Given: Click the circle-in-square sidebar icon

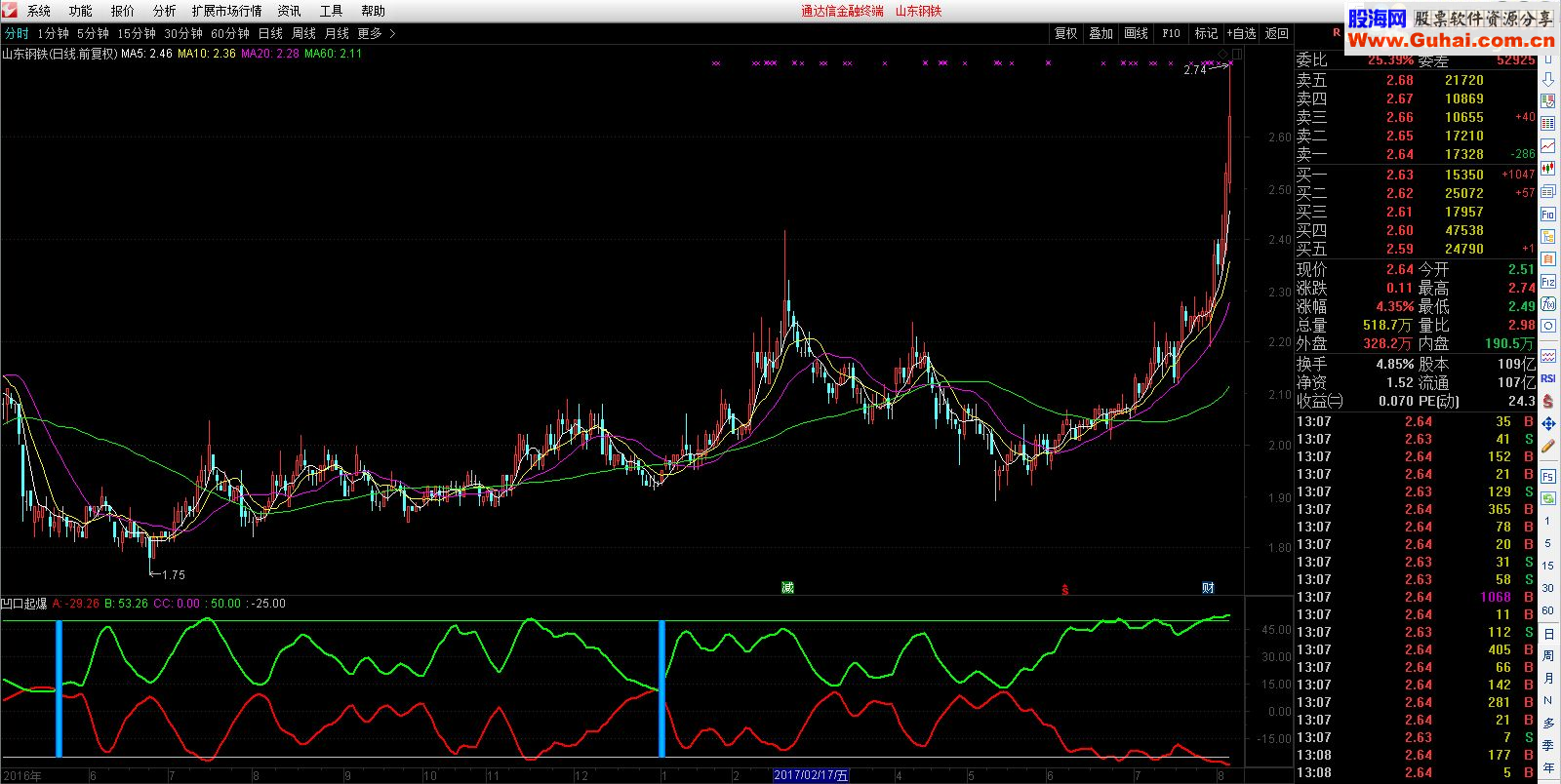Looking at the screenshot, I should (1548, 326).
